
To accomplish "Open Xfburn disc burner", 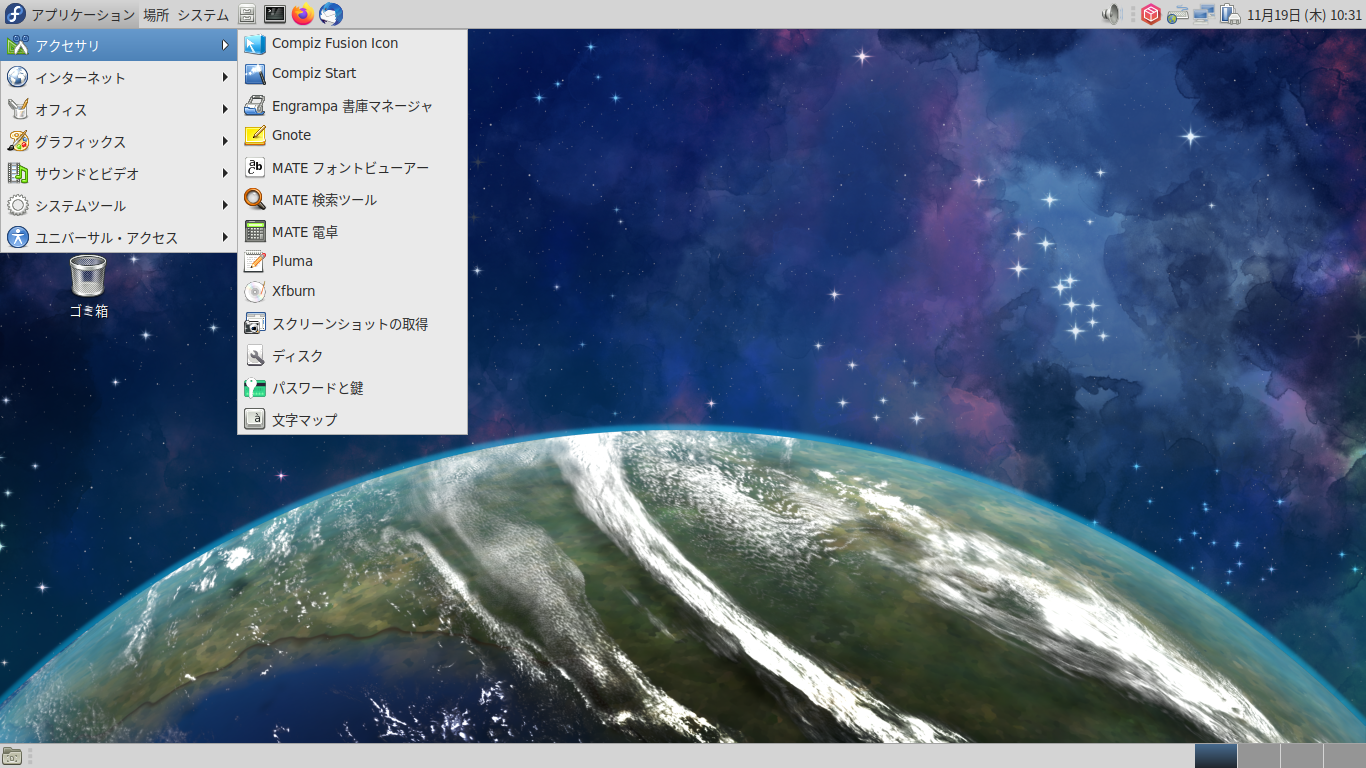I will click(x=352, y=292).
